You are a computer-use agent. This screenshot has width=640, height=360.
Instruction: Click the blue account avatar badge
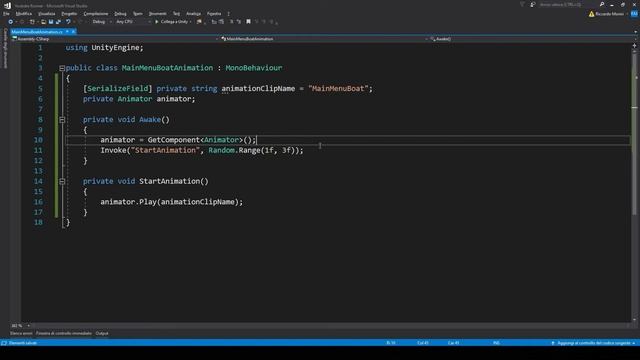click(634, 14)
